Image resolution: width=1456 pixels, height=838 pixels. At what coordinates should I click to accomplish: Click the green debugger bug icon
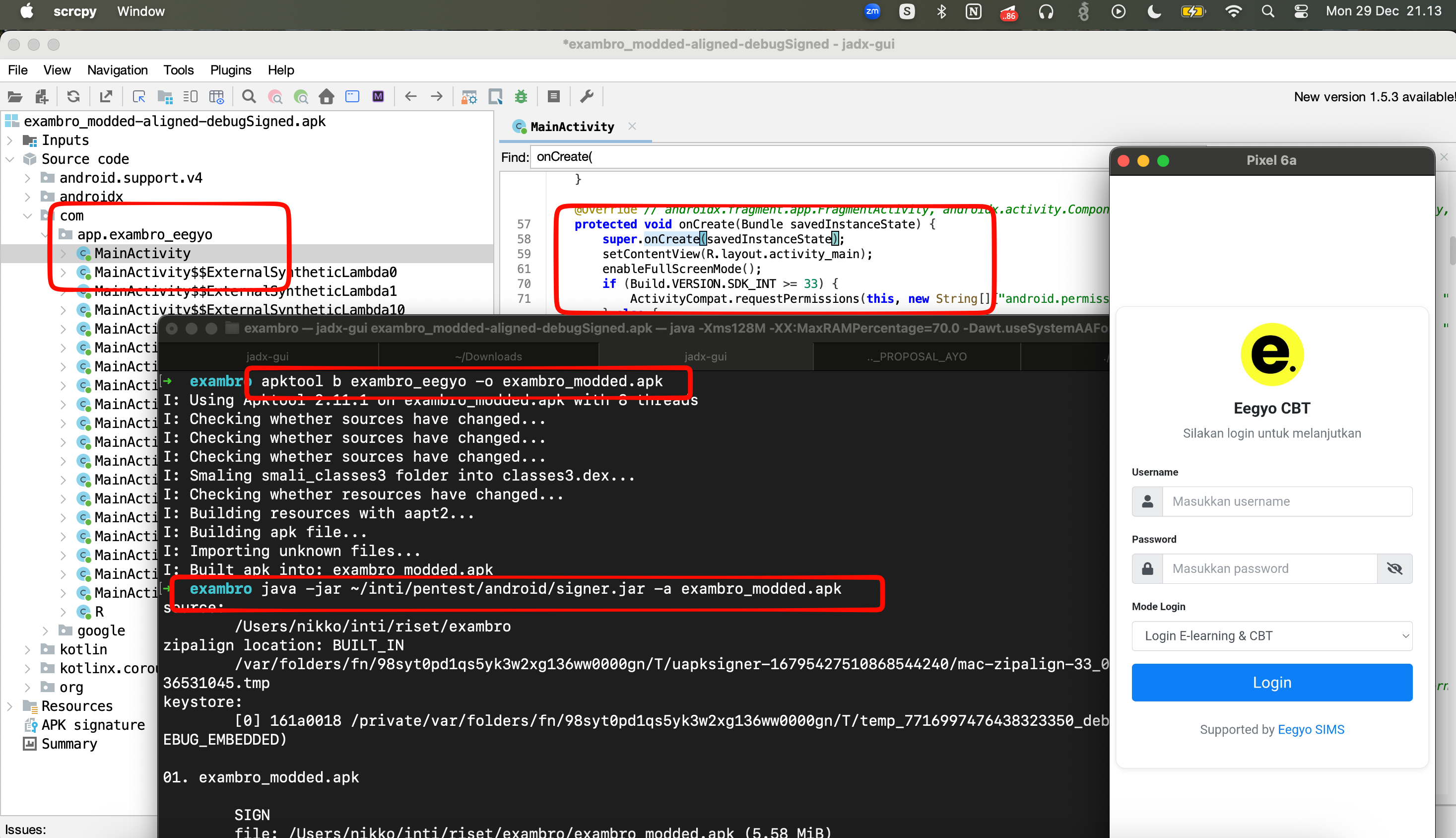click(x=521, y=97)
